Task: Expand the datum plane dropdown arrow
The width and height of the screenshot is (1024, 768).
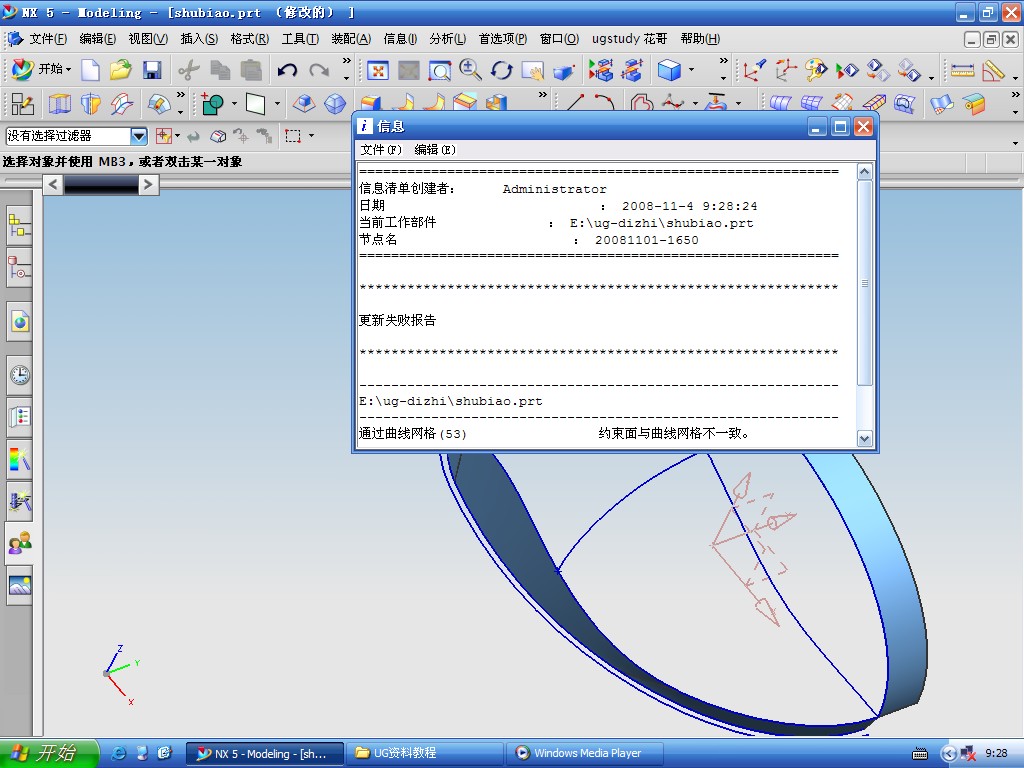Action: click(277, 103)
